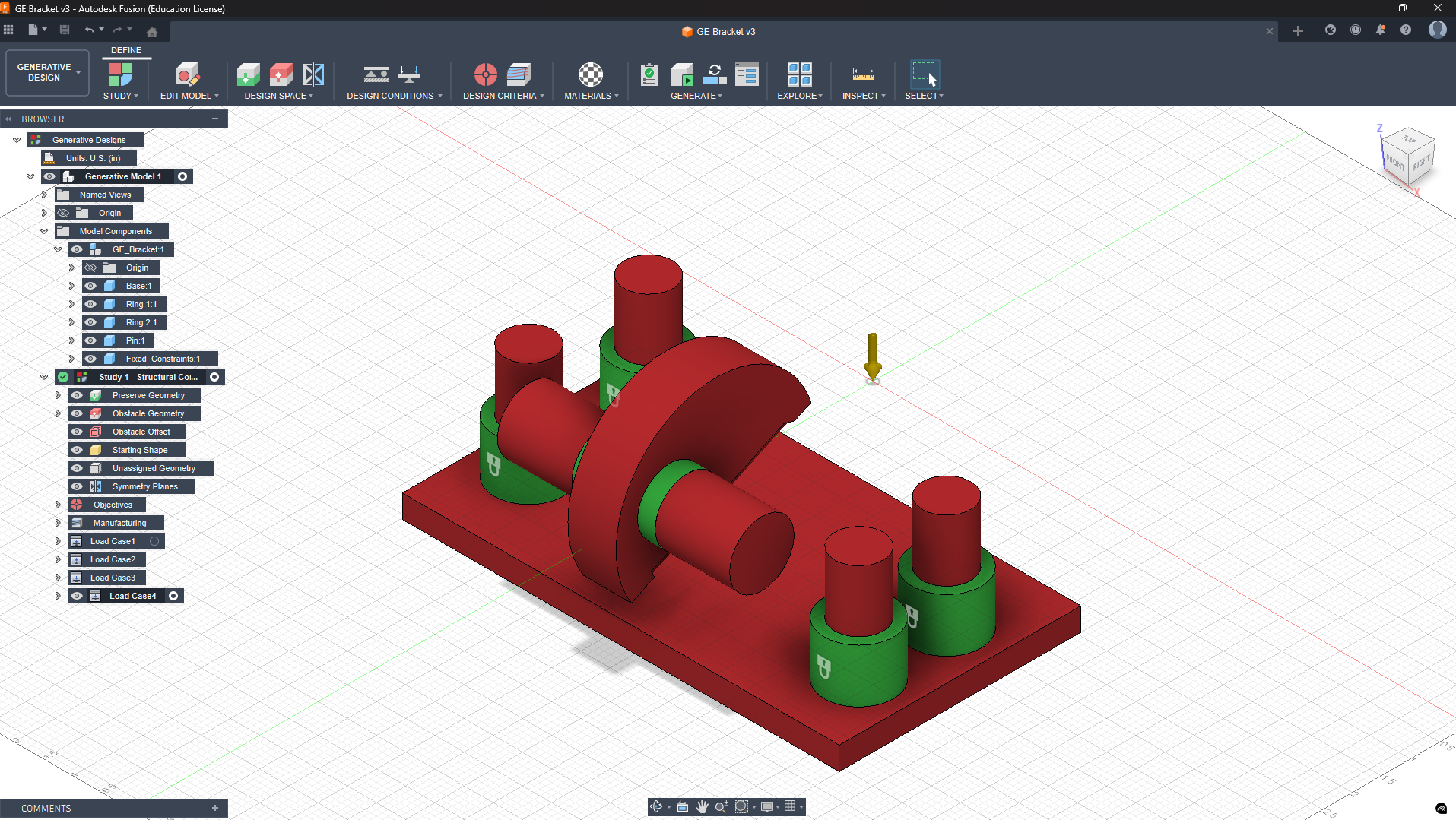Activate Load Case1 radio button
Screen dimensions: 1456x820
click(x=154, y=541)
